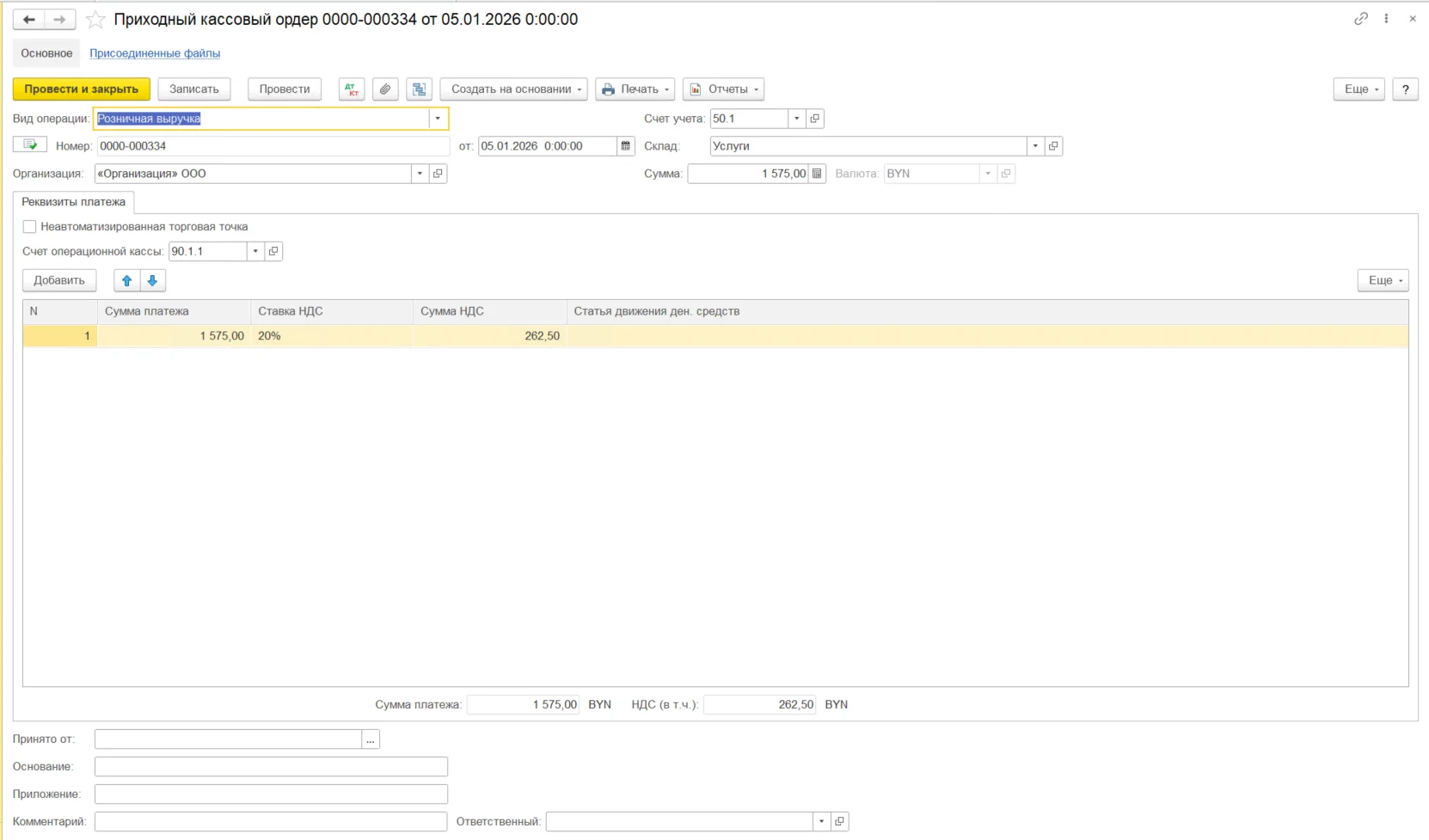The width and height of the screenshot is (1429, 840).
Task: Open Счет учета 50.1 account details icon
Action: click(x=815, y=119)
